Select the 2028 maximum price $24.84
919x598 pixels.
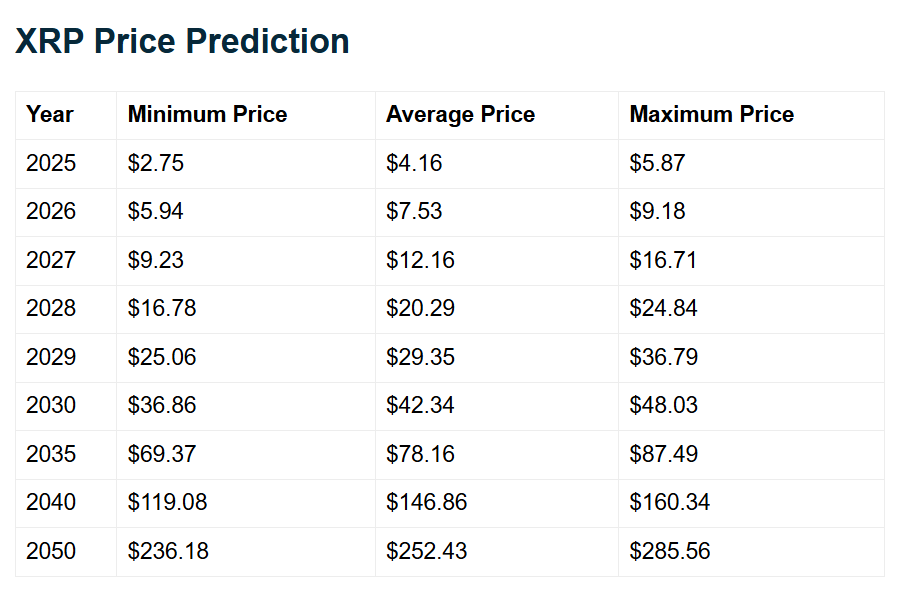point(663,309)
